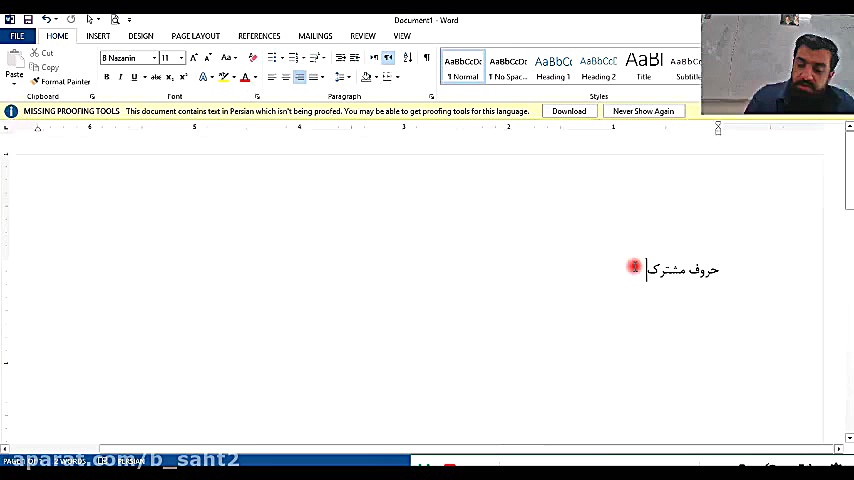
Task: Set left-to-right text direction
Action: (374, 57)
